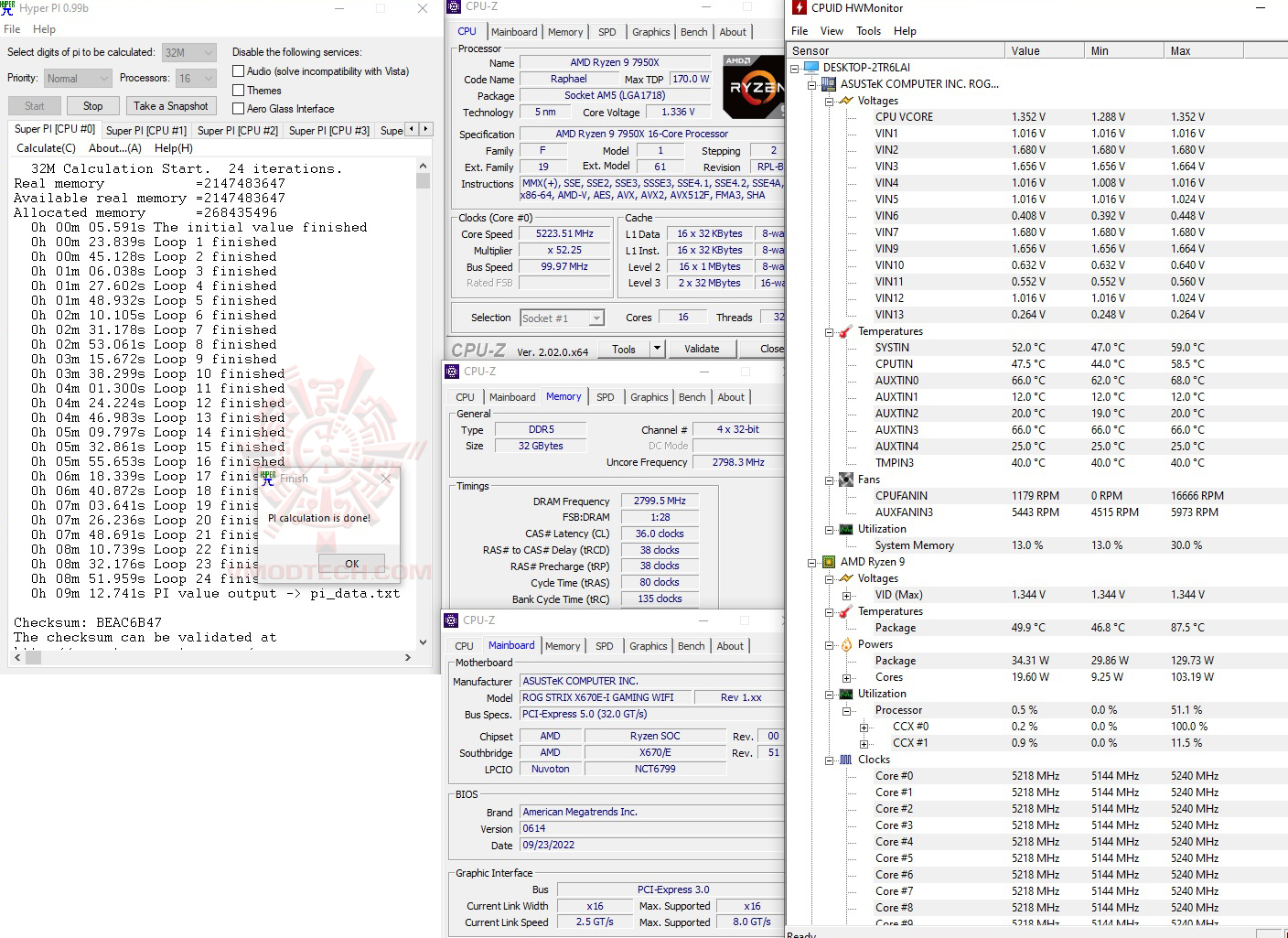
Task: Click the Take a Snapshot button
Action: [x=171, y=106]
